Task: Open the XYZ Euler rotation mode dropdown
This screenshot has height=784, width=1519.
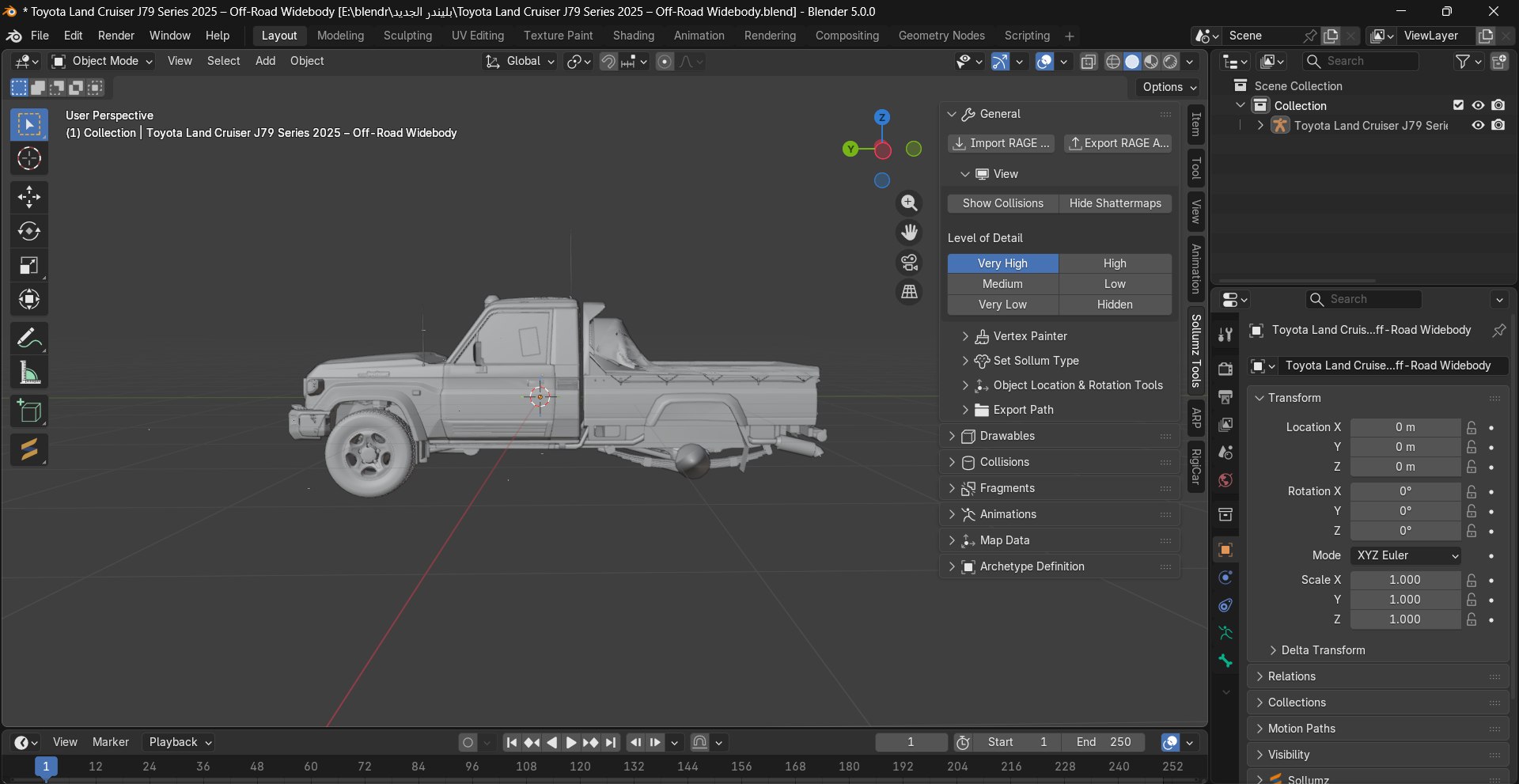Action: 1405,555
